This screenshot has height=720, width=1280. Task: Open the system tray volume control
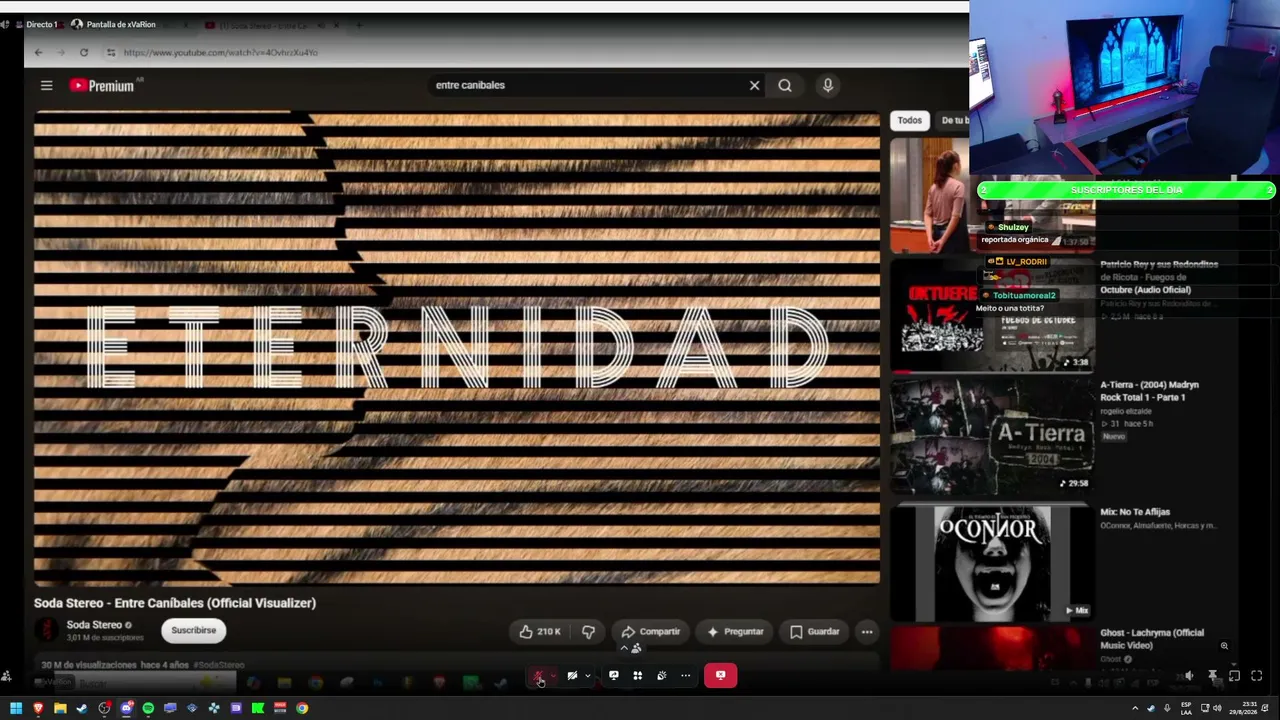click(x=1217, y=709)
